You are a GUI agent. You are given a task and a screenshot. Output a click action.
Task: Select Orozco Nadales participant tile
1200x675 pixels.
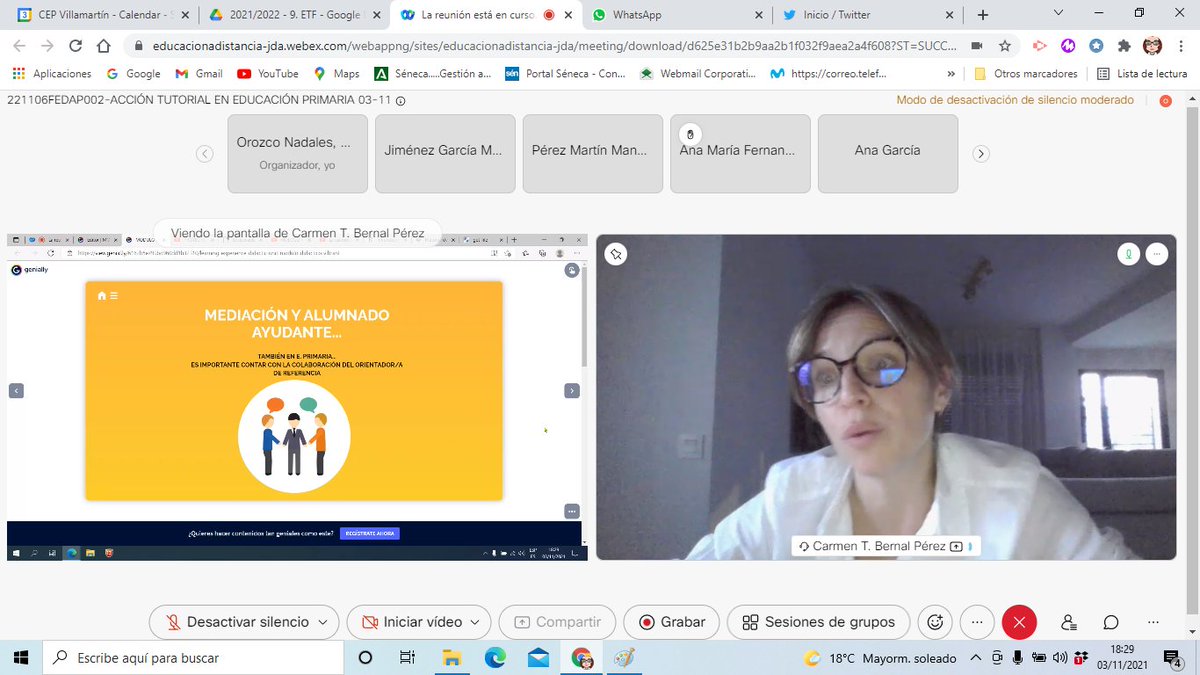coord(297,153)
